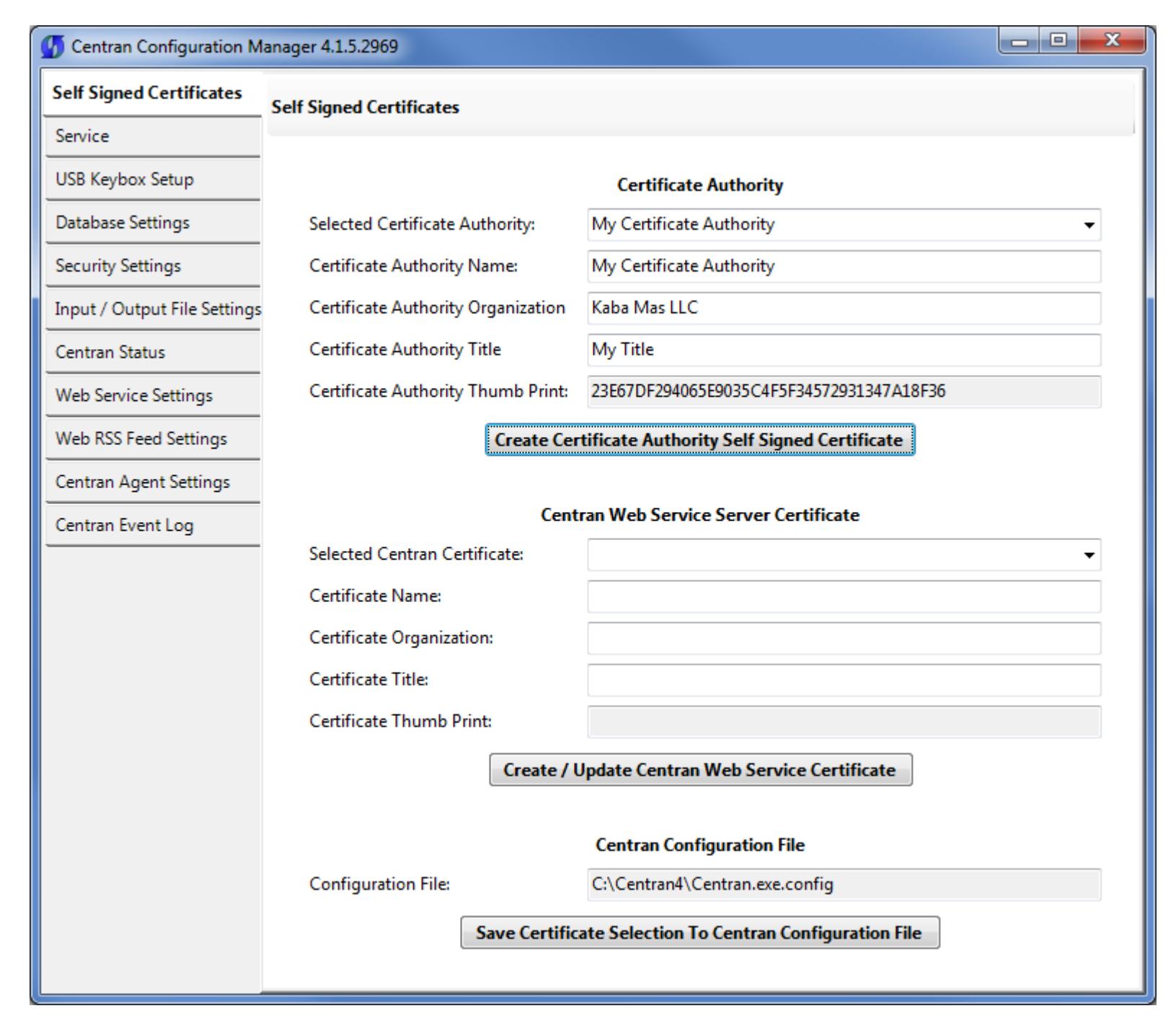Switch to Web RSS Feed Settings tab

[153, 439]
